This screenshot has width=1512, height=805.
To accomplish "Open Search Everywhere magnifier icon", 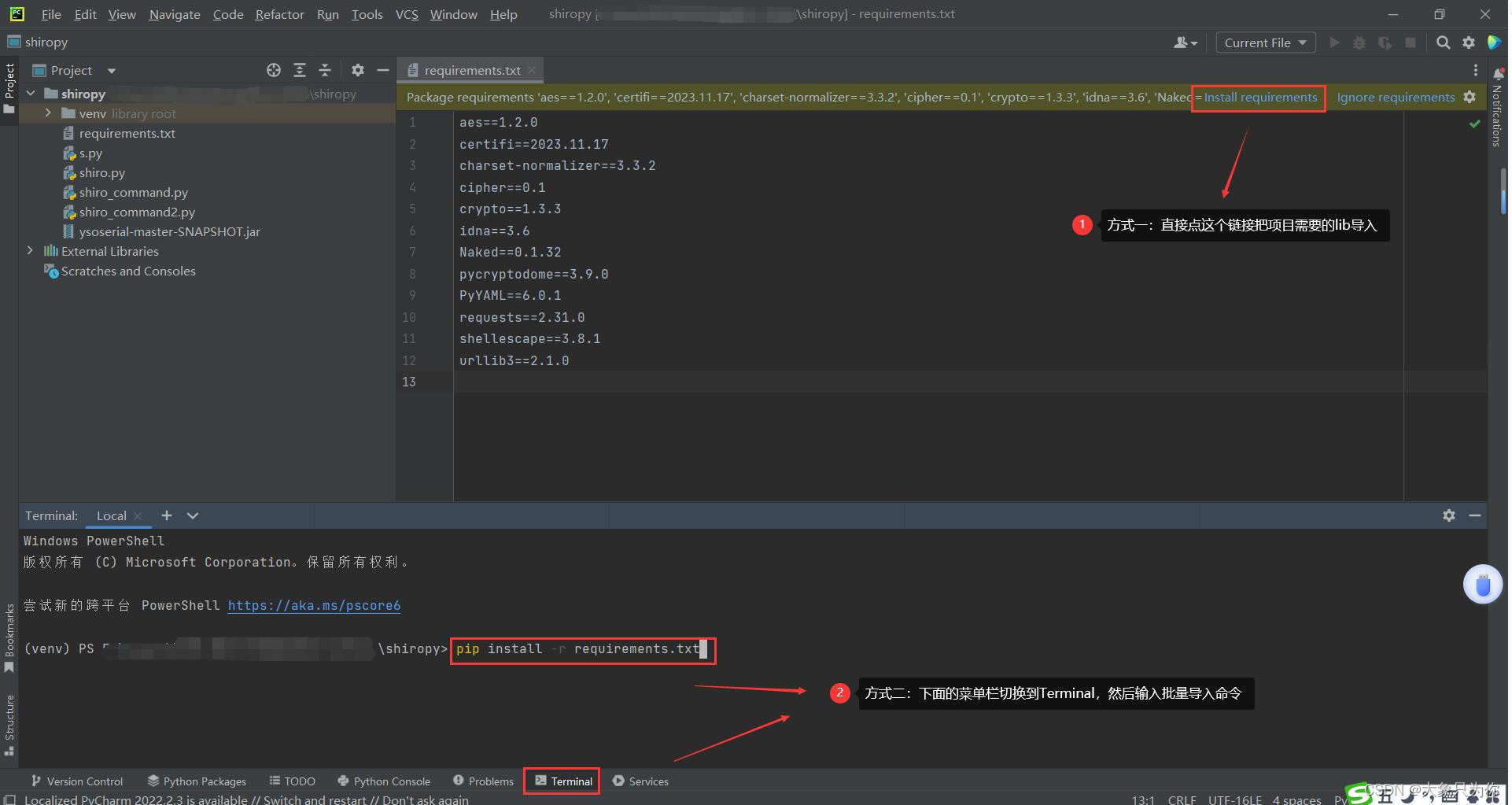I will tap(1443, 42).
